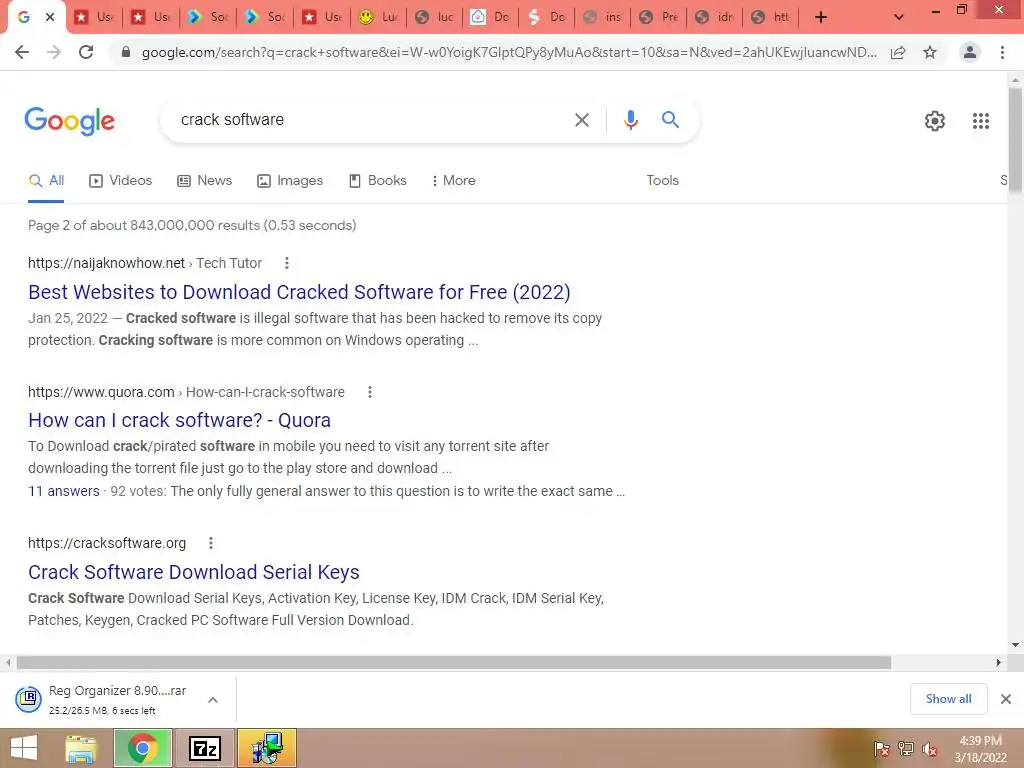This screenshot has width=1024, height=768.
Task: Switch to the ins tab
Action: click(x=602, y=17)
